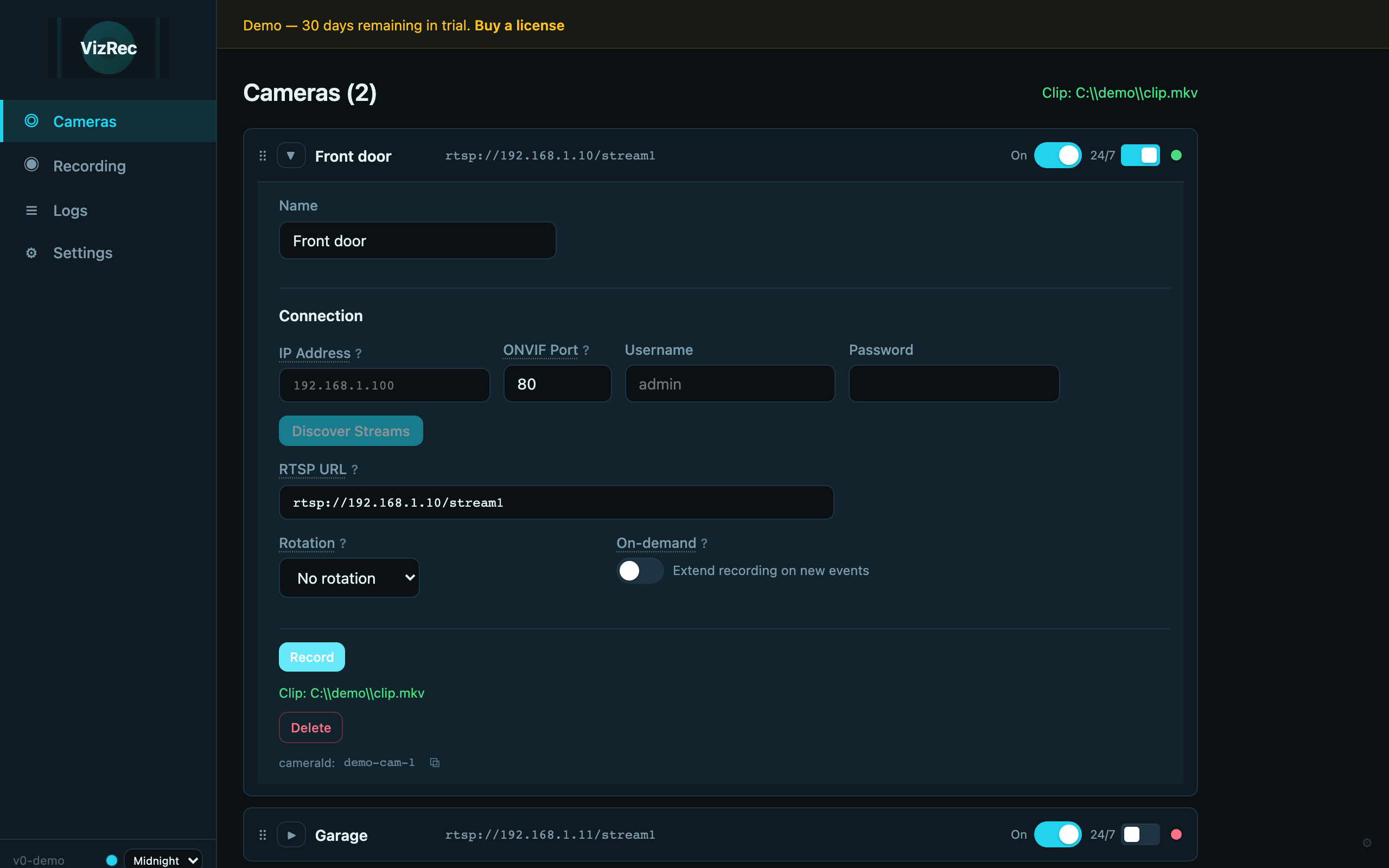Toggle Garage 24/7 switch

(1140, 834)
